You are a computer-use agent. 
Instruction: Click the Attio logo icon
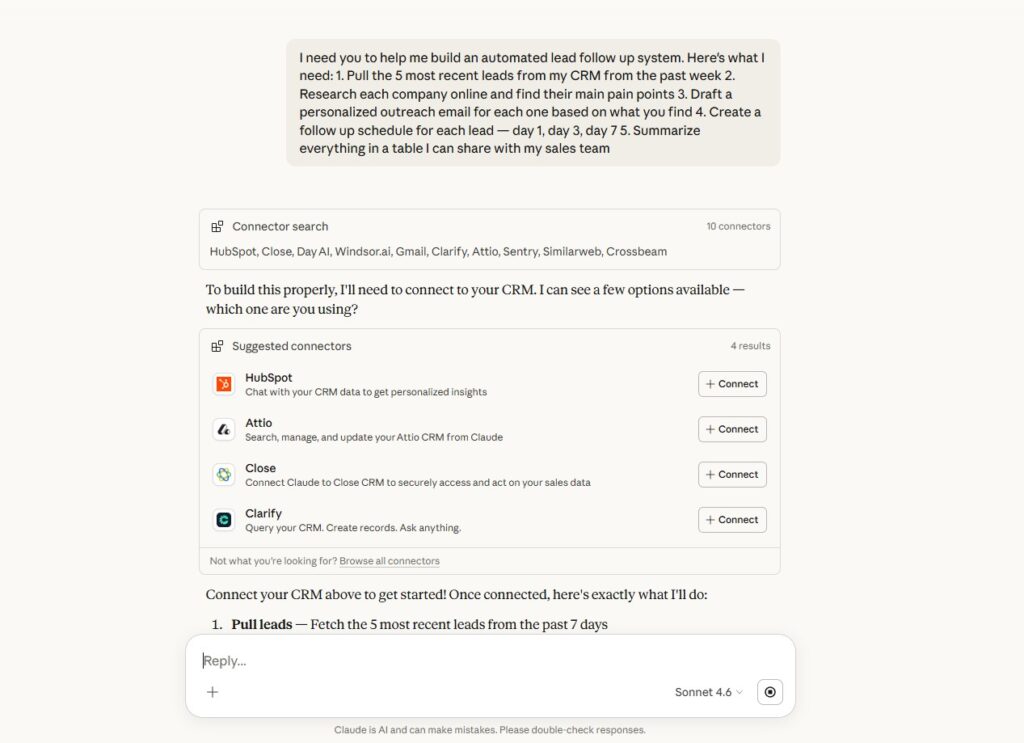pyautogui.click(x=224, y=429)
